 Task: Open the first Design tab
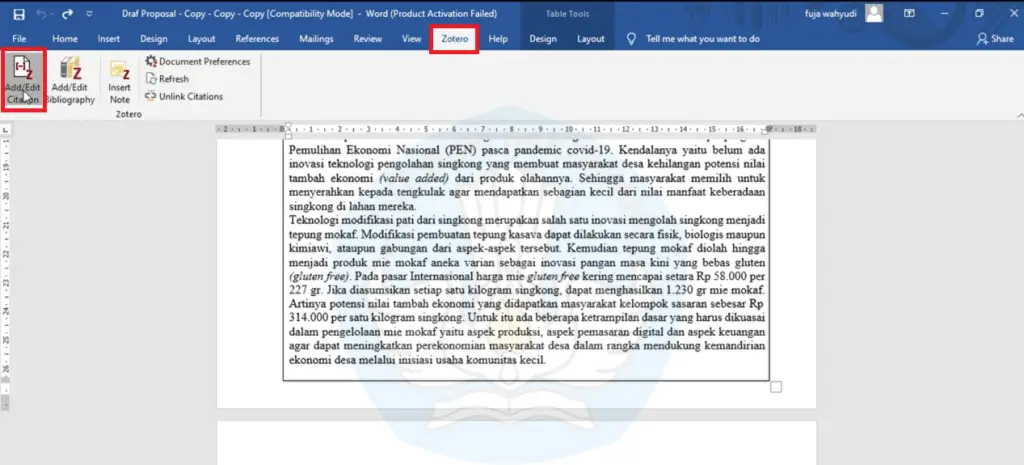153,39
